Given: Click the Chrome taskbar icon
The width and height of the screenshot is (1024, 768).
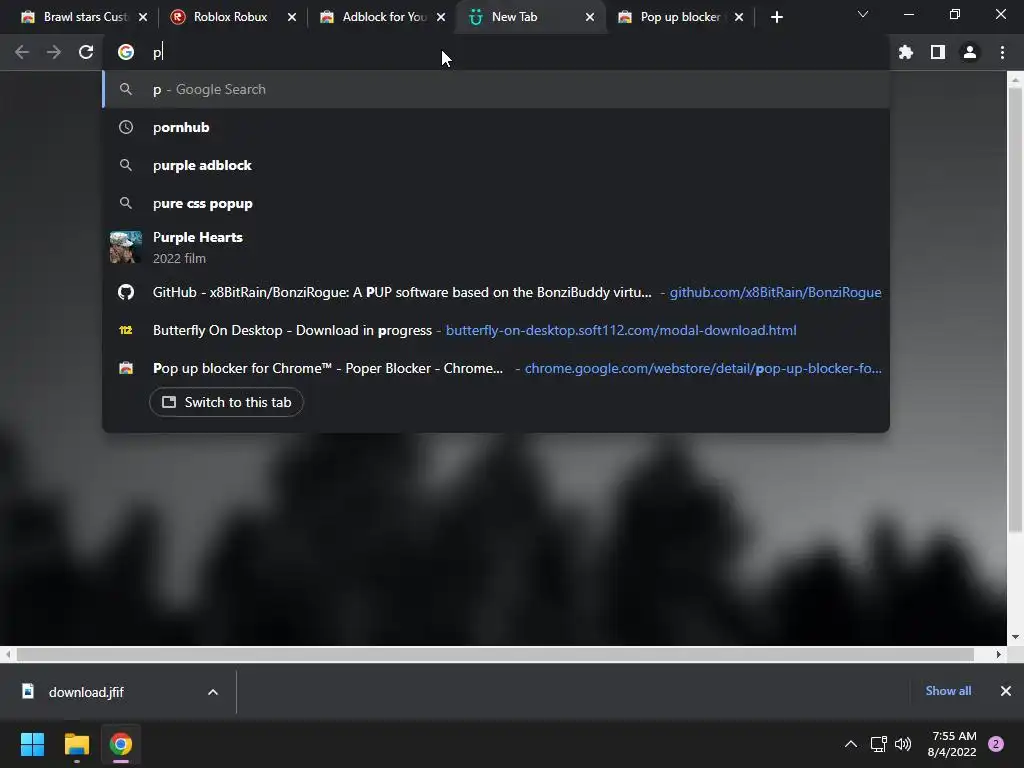Looking at the screenshot, I should point(121,744).
